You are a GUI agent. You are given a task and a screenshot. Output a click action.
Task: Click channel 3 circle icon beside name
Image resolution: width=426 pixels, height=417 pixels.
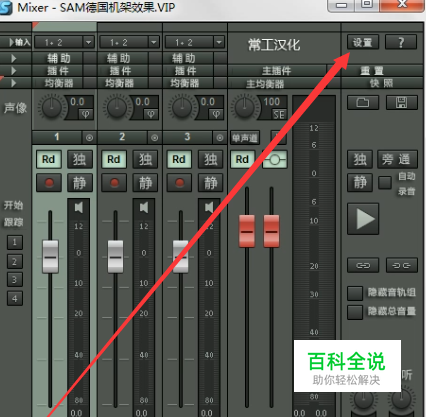pyautogui.click(x=220, y=137)
